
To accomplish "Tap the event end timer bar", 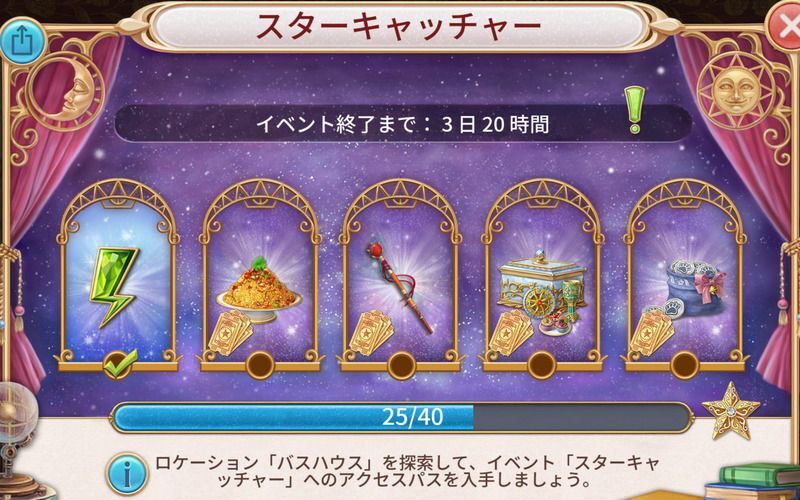I will point(403,124).
